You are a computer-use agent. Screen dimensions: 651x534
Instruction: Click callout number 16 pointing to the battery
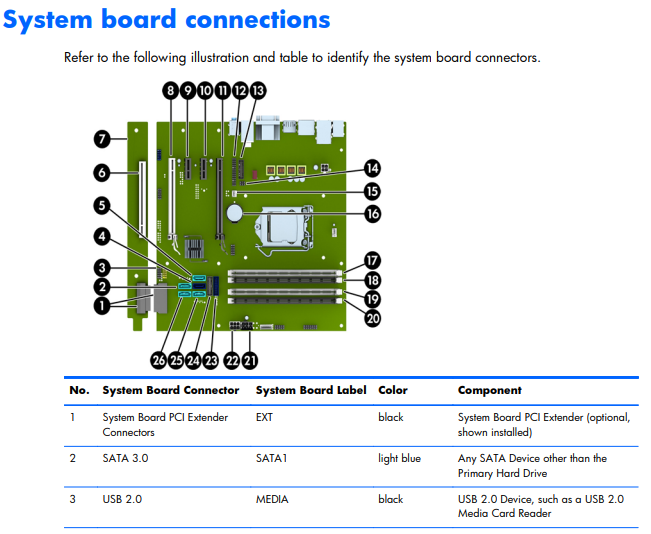[x=372, y=214]
